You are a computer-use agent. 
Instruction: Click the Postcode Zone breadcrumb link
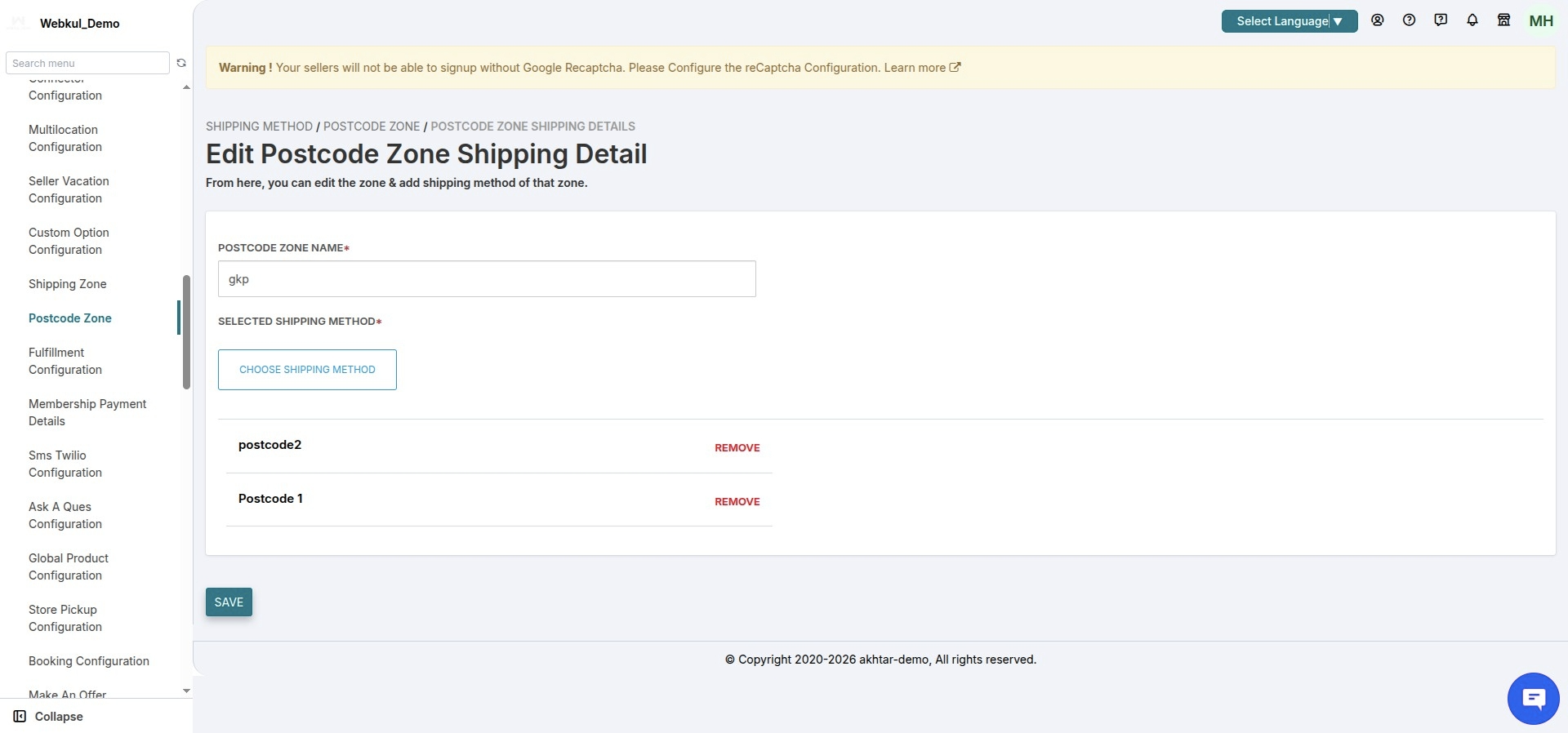372,127
